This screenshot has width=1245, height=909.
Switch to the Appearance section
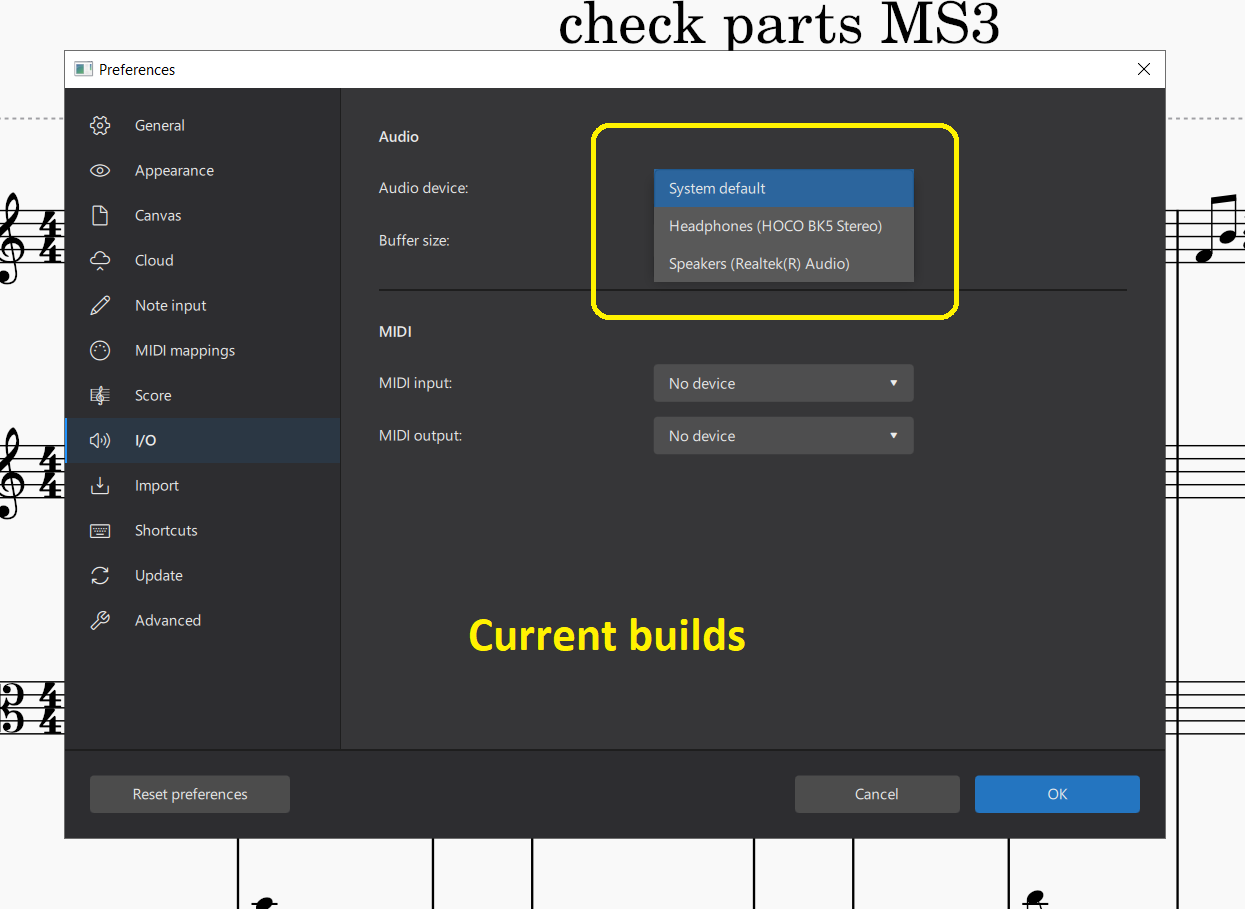point(203,170)
